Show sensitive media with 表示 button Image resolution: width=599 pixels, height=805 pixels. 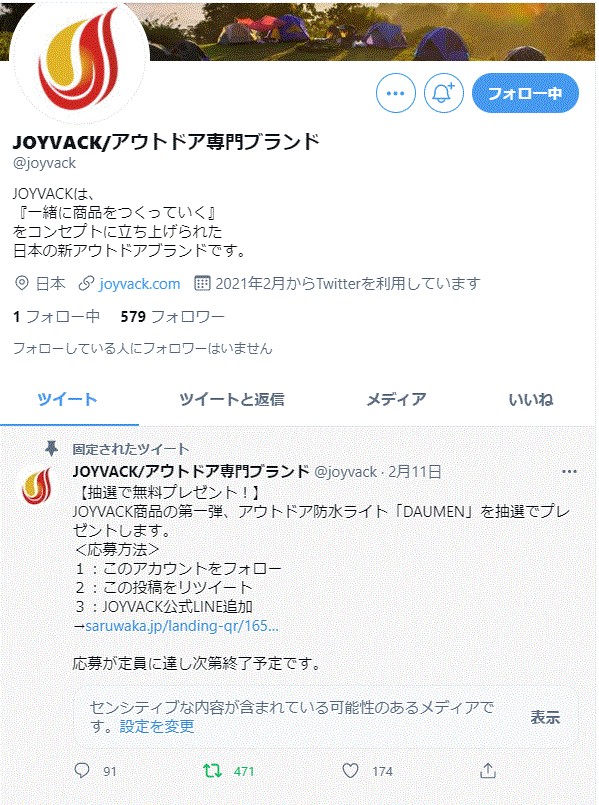tap(545, 717)
